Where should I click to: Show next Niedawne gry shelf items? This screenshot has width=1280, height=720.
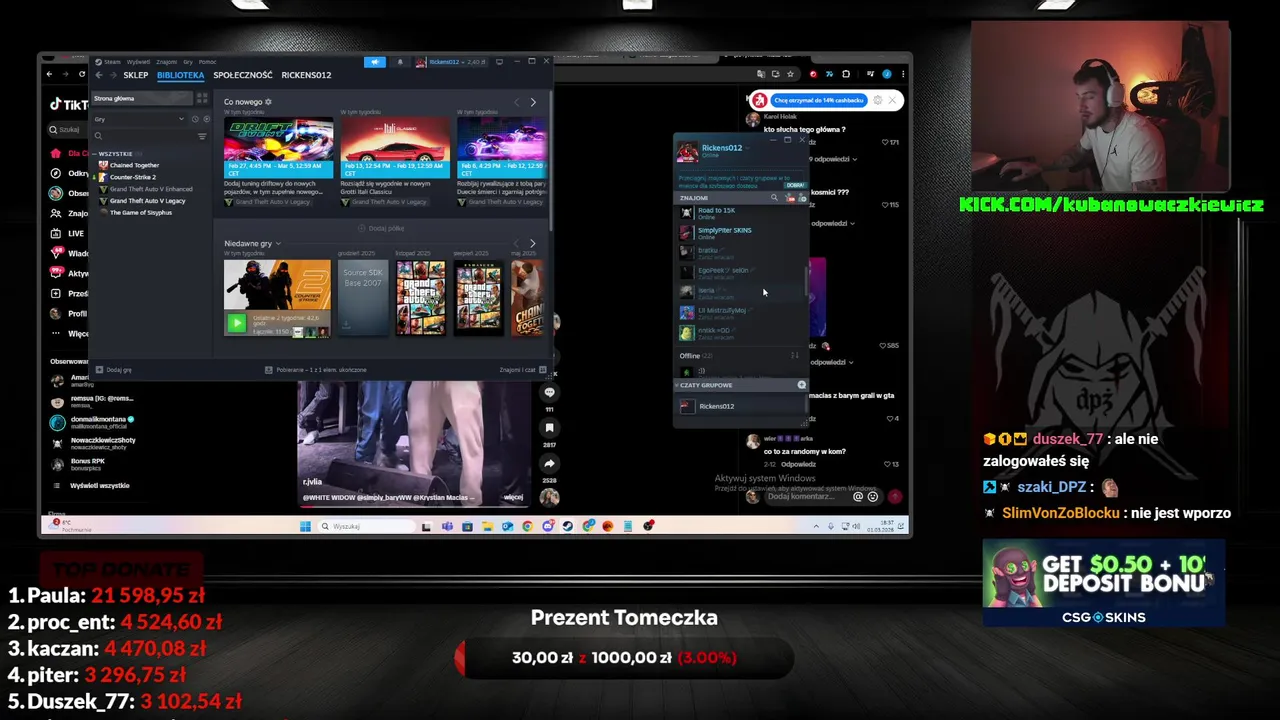532,243
